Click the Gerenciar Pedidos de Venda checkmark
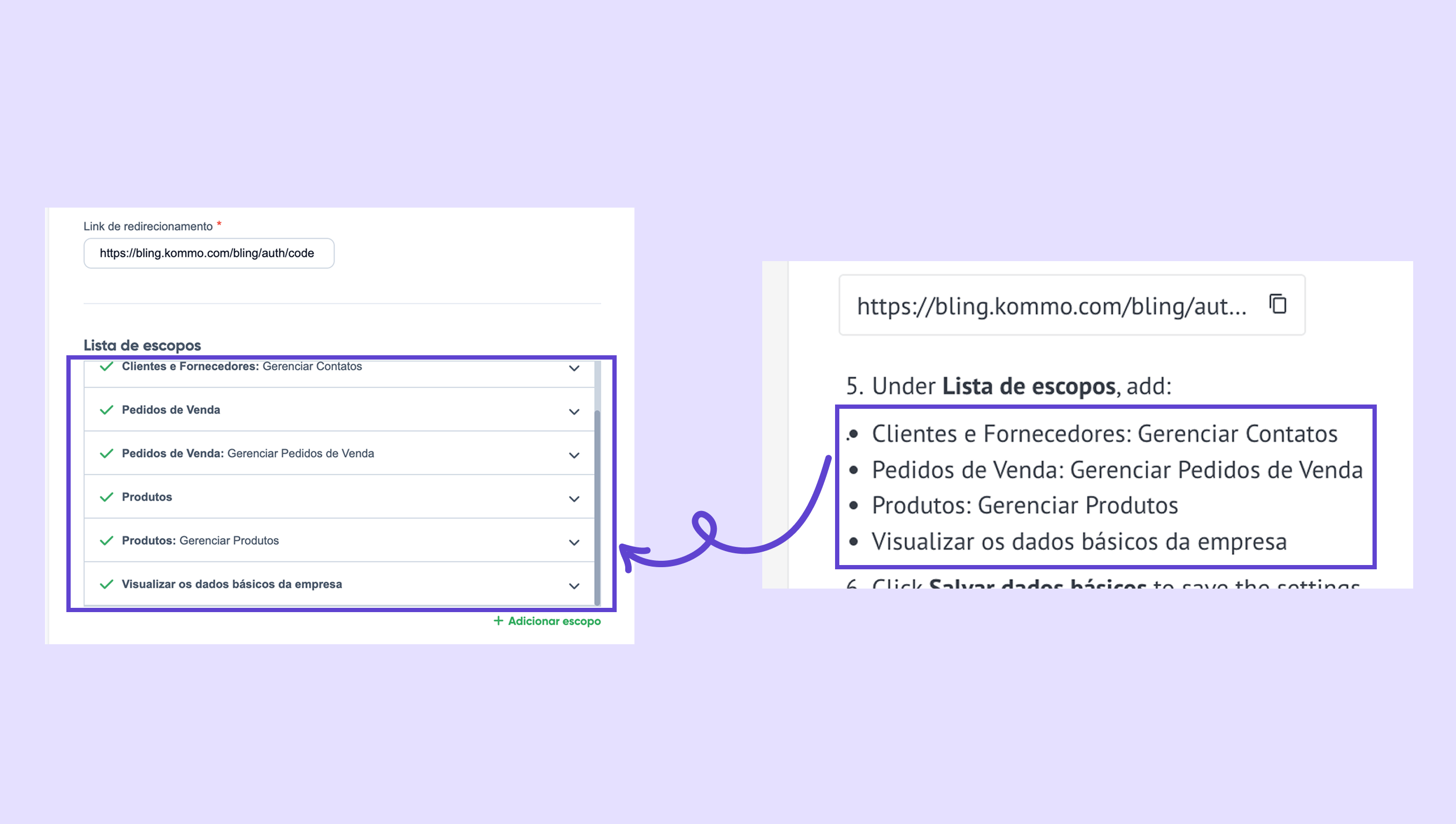1456x824 pixels. pos(107,453)
